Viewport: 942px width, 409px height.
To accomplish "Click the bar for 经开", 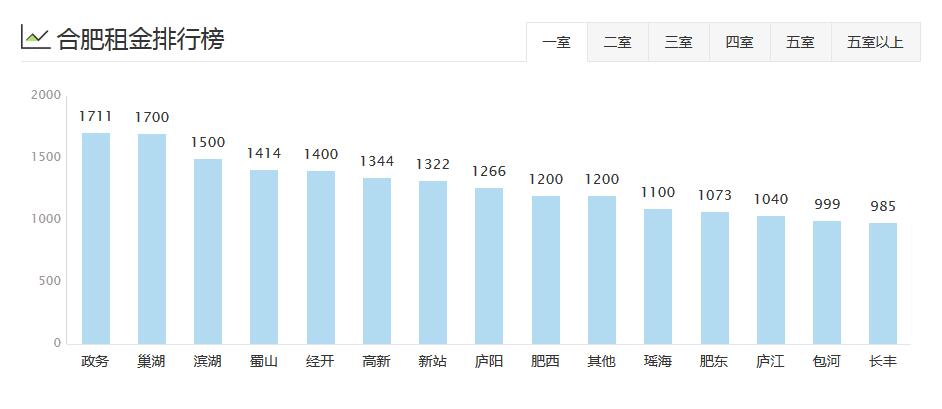I will (321, 258).
